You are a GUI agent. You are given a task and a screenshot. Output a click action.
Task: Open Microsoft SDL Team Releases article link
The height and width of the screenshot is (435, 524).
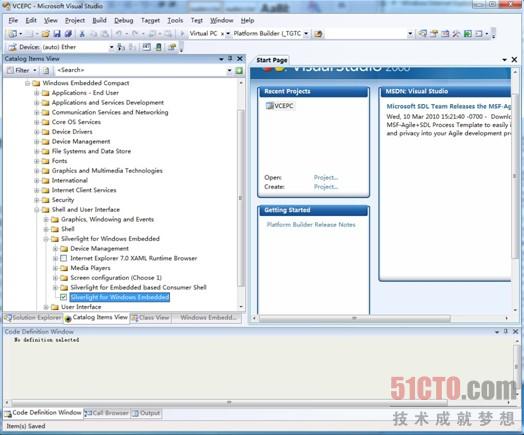click(449, 106)
